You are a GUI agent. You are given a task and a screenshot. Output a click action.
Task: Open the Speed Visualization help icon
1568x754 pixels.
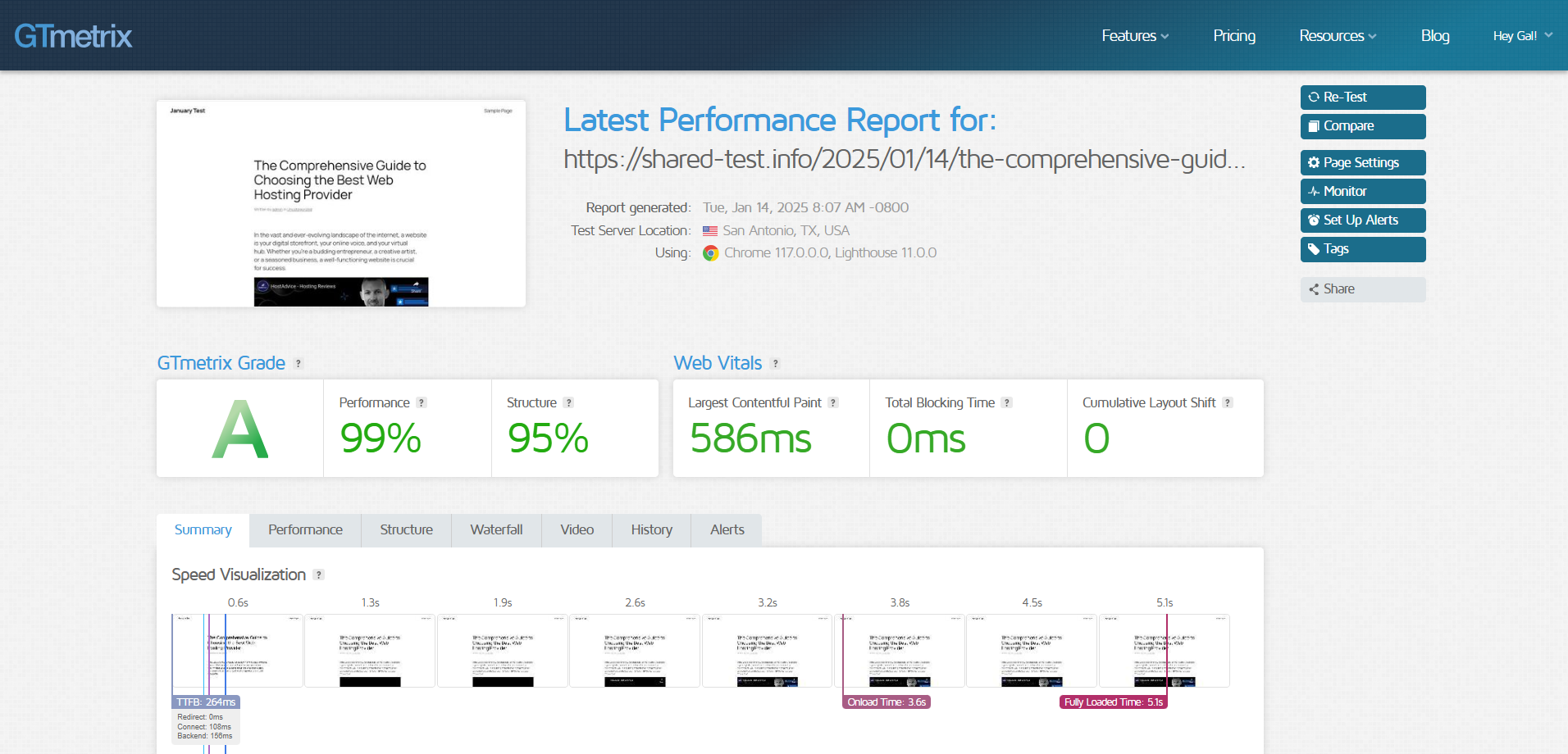pyautogui.click(x=319, y=575)
